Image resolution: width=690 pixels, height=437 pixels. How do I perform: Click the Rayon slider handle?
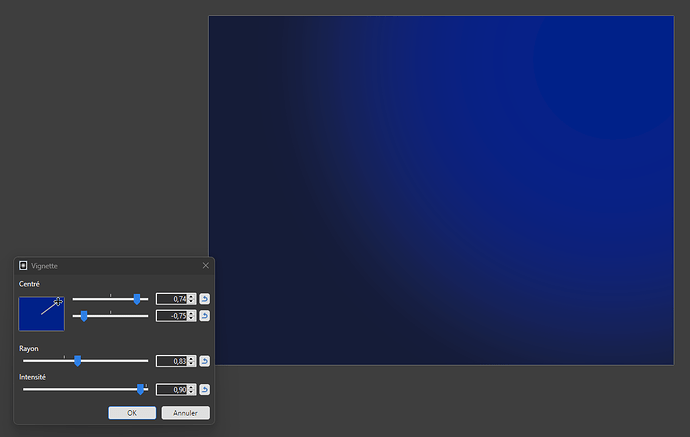click(77, 361)
